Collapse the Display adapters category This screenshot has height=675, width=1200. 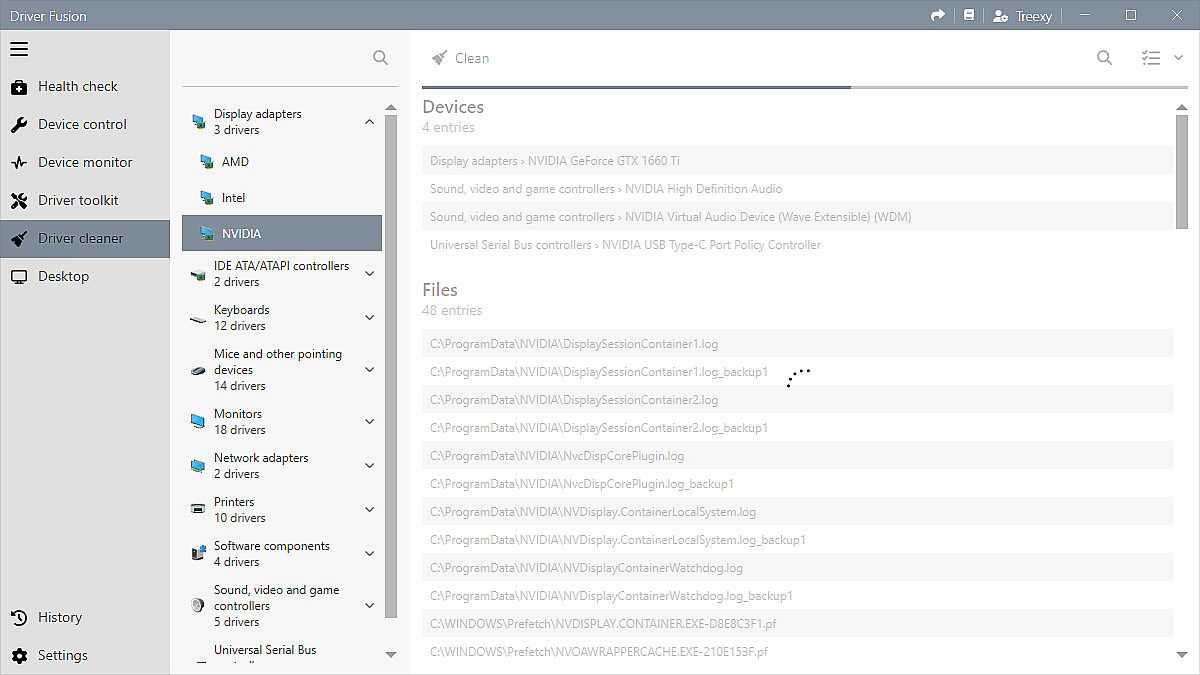[369, 122]
